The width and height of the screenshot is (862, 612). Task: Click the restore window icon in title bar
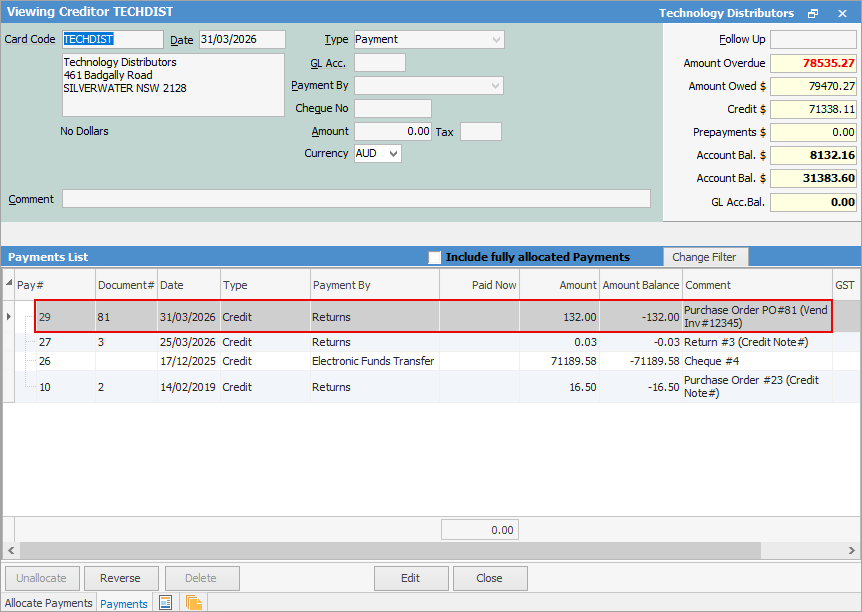(x=813, y=13)
